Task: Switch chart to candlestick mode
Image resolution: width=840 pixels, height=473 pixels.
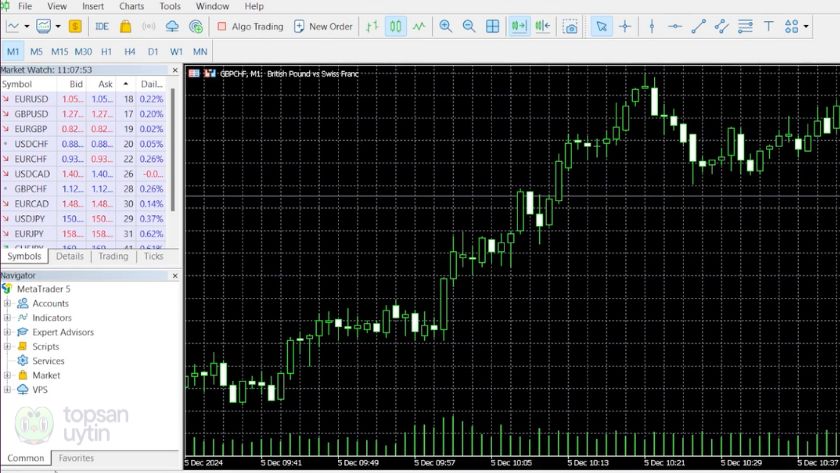Action: pos(396,26)
